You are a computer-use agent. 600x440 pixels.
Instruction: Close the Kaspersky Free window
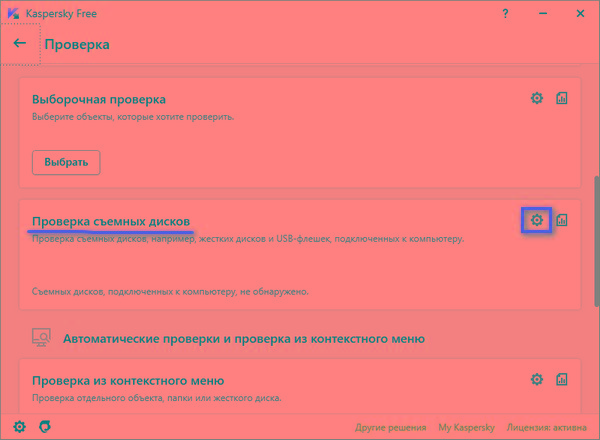[580, 14]
